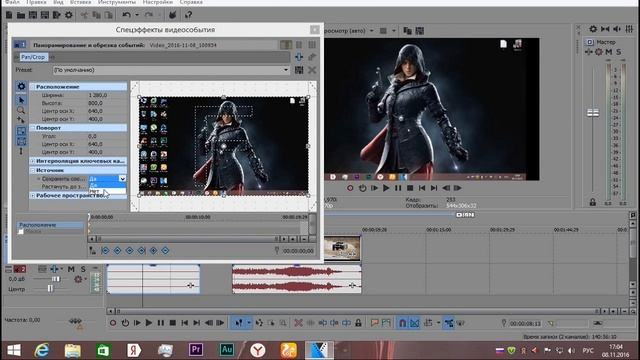Open Pan/Crop properties gear icon
This screenshot has width=640, height=360.
click(21, 86)
